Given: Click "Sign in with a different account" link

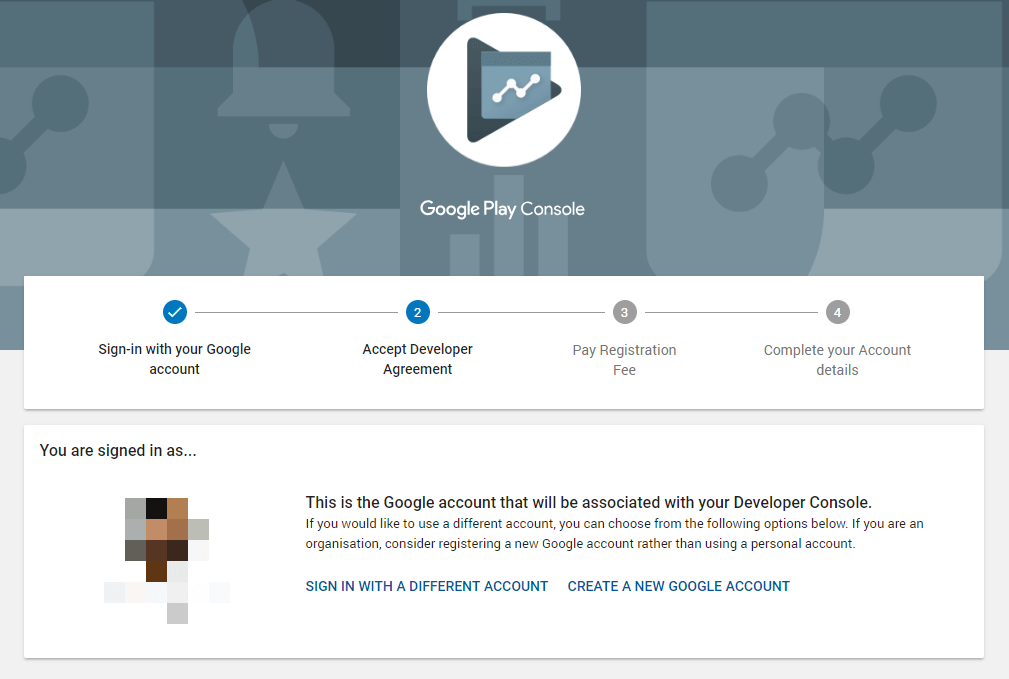Looking at the screenshot, I should tap(427, 586).
